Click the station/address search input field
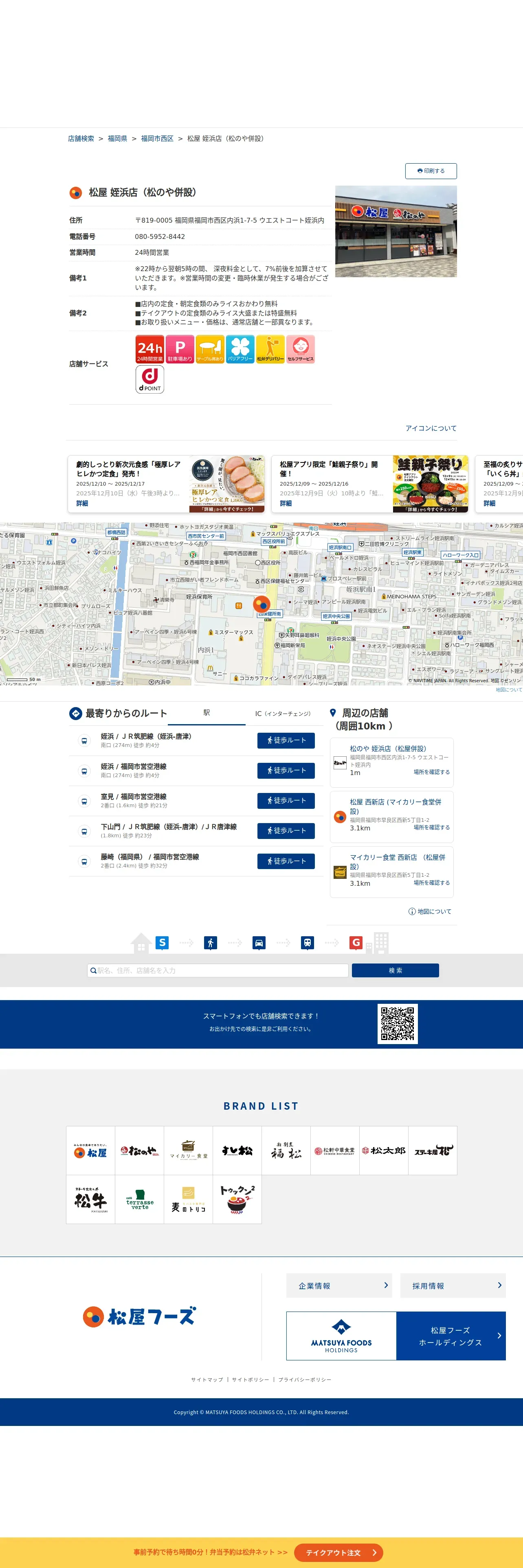Viewport: 523px width, 1568px height. coord(218,970)
